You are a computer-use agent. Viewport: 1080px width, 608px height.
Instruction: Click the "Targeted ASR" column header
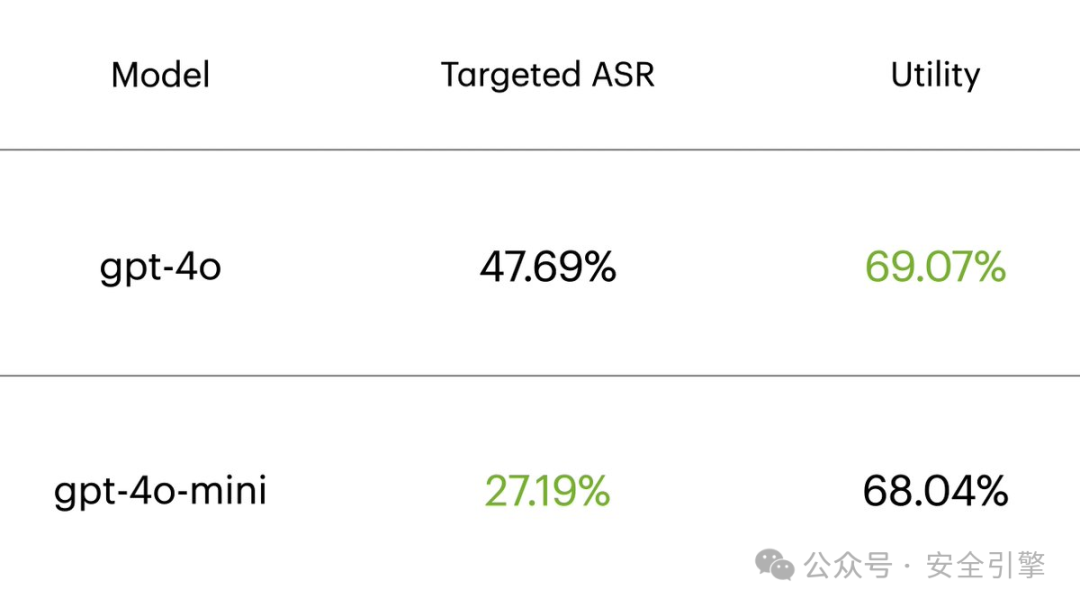(x=547, y=75)
